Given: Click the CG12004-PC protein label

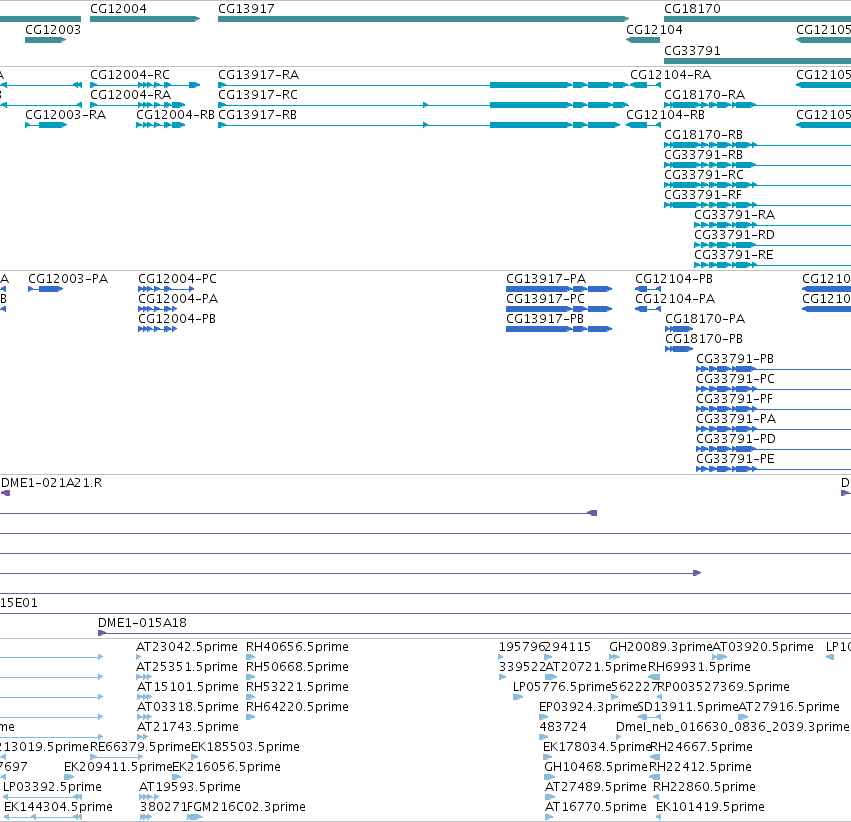Looking at the screenshot, I should point(177,278).
